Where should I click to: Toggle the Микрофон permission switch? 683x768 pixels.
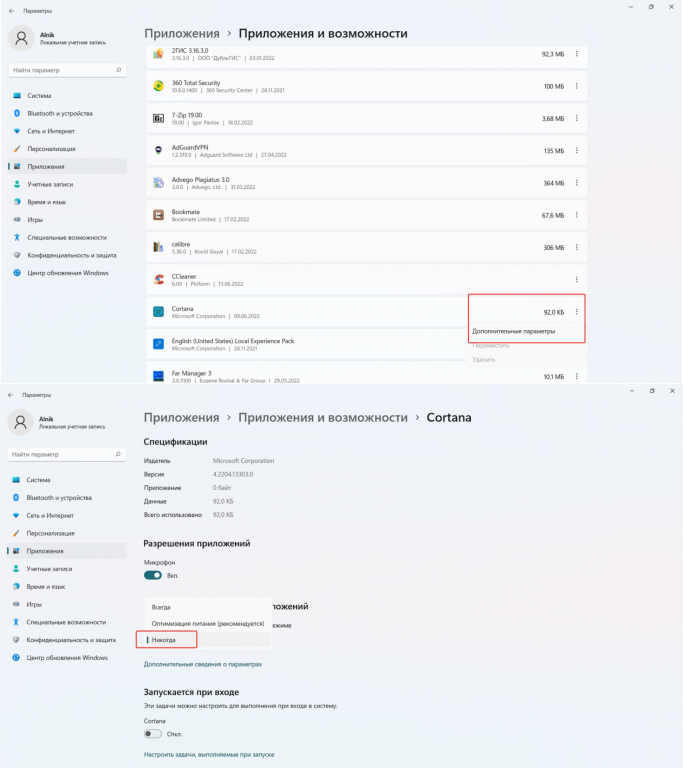[153, 576]
